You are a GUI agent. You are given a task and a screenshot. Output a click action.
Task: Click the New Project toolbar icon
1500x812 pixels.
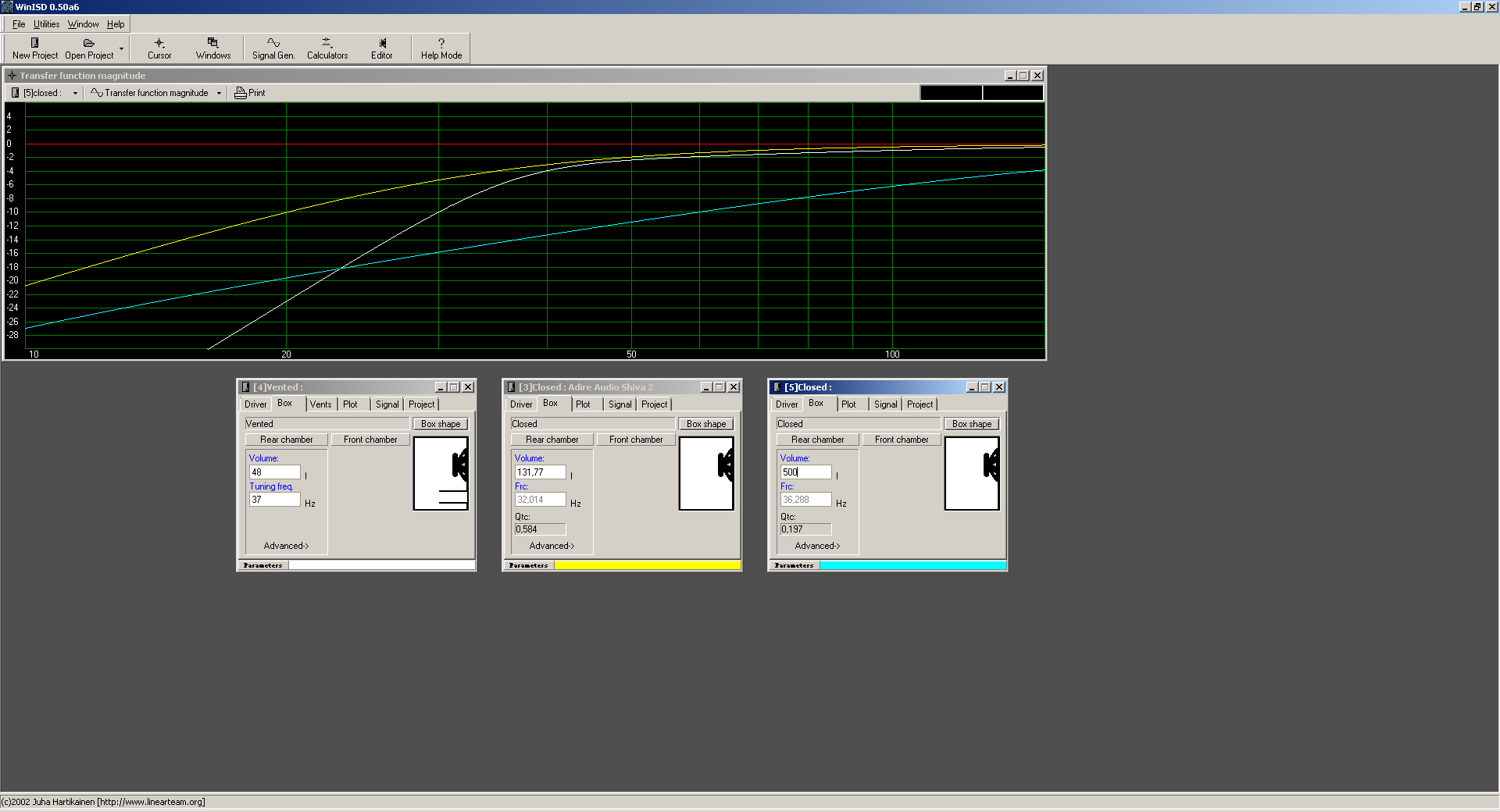click(x=34, y=44)
